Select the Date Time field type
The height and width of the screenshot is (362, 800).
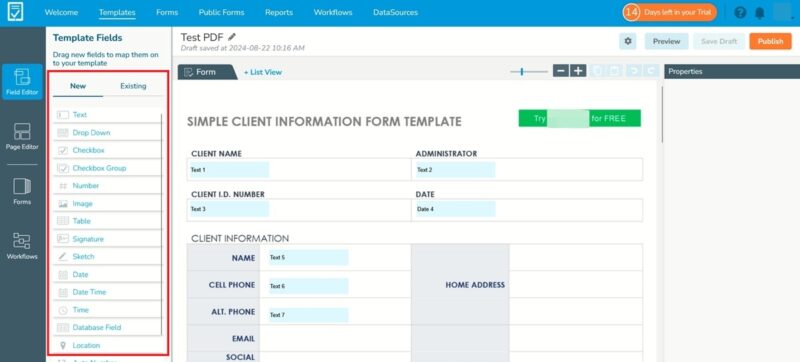coord(107,292)
